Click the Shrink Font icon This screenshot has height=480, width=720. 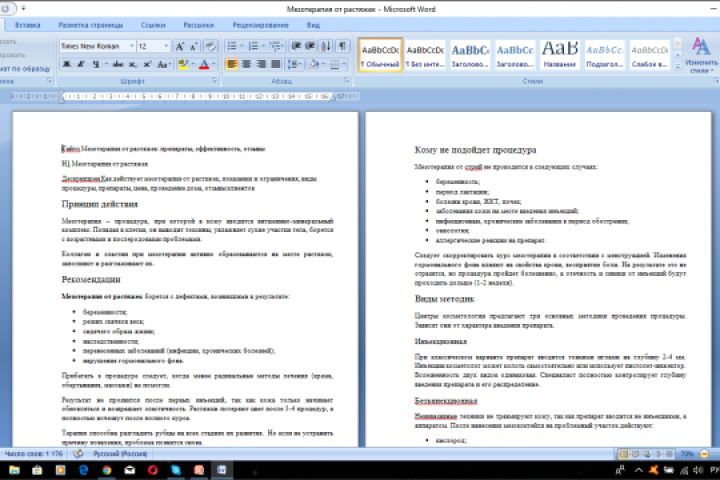pyautogui.click(x=194, y=46)
